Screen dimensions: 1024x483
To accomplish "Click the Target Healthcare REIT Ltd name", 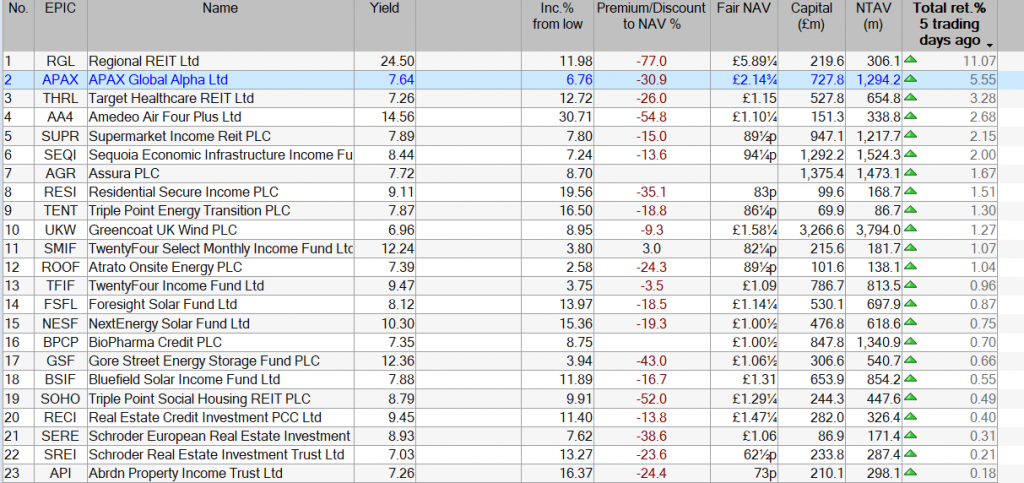I will [x=171, y=99].
